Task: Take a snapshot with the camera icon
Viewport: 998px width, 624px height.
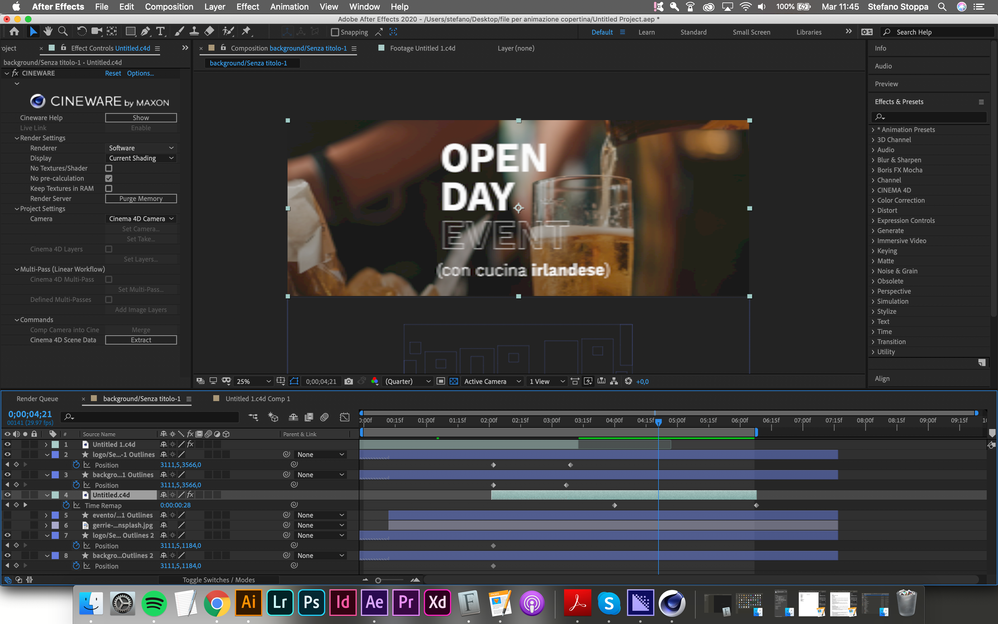Action: pos(349,381)
